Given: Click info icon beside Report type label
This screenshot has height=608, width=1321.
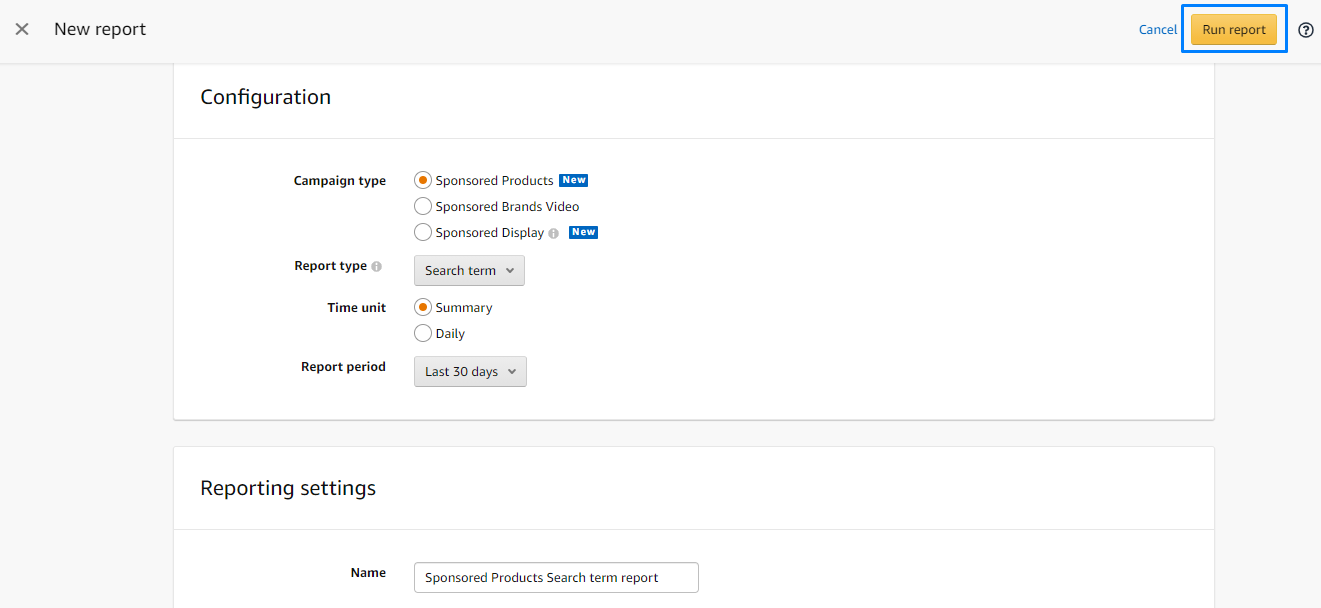Looking at the screenshot, I should 377,267.
